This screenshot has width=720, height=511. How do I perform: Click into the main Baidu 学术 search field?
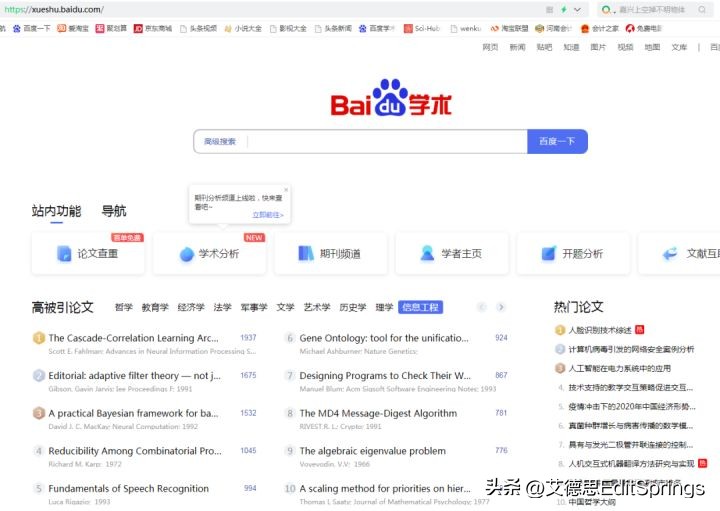[x=387, y=141]
